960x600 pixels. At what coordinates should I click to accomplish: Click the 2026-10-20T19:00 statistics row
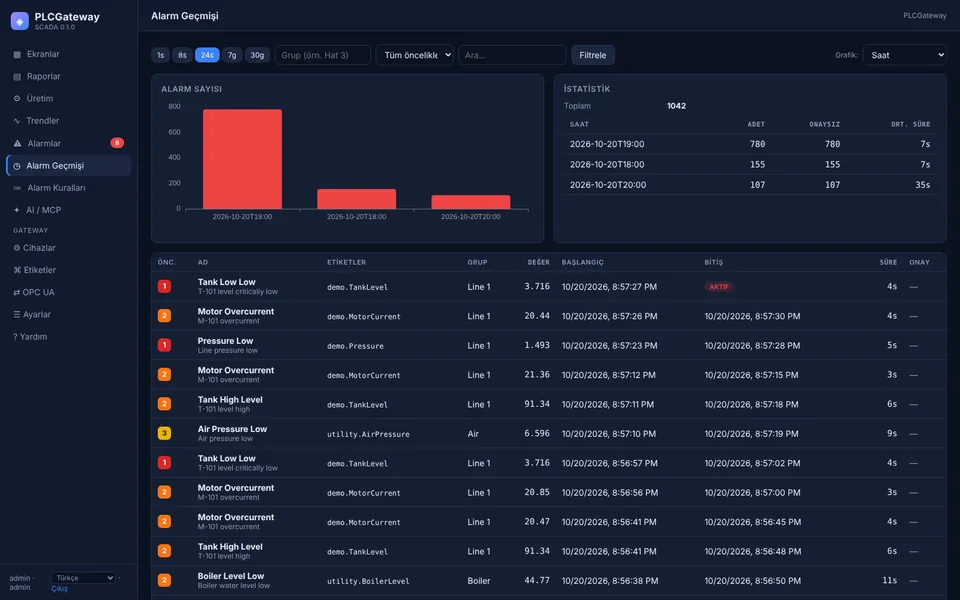point(750,144)
